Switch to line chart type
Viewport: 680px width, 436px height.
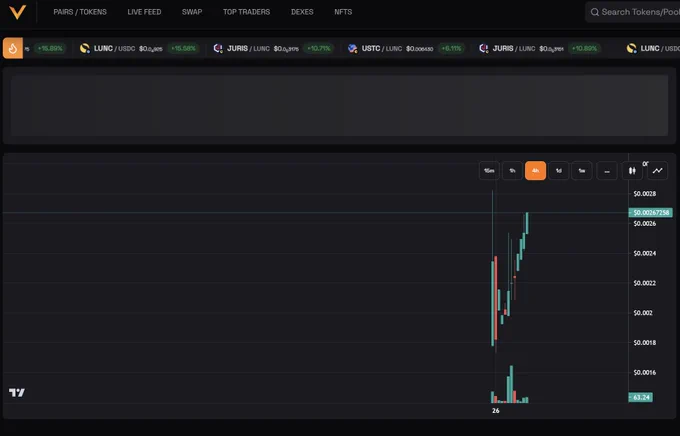click(657, 170)
